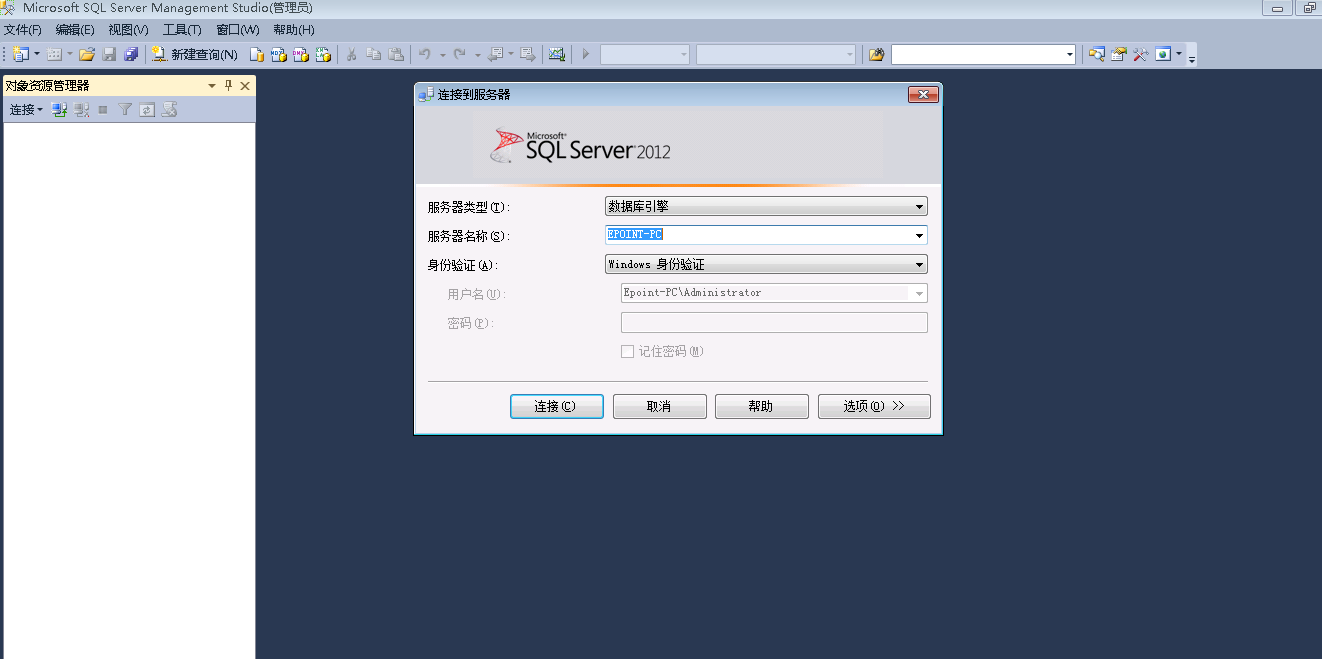Open the 连接 dropdown in Object Explorer
The width and height of the screenshot is (1322, 659).
pos(26,110)
